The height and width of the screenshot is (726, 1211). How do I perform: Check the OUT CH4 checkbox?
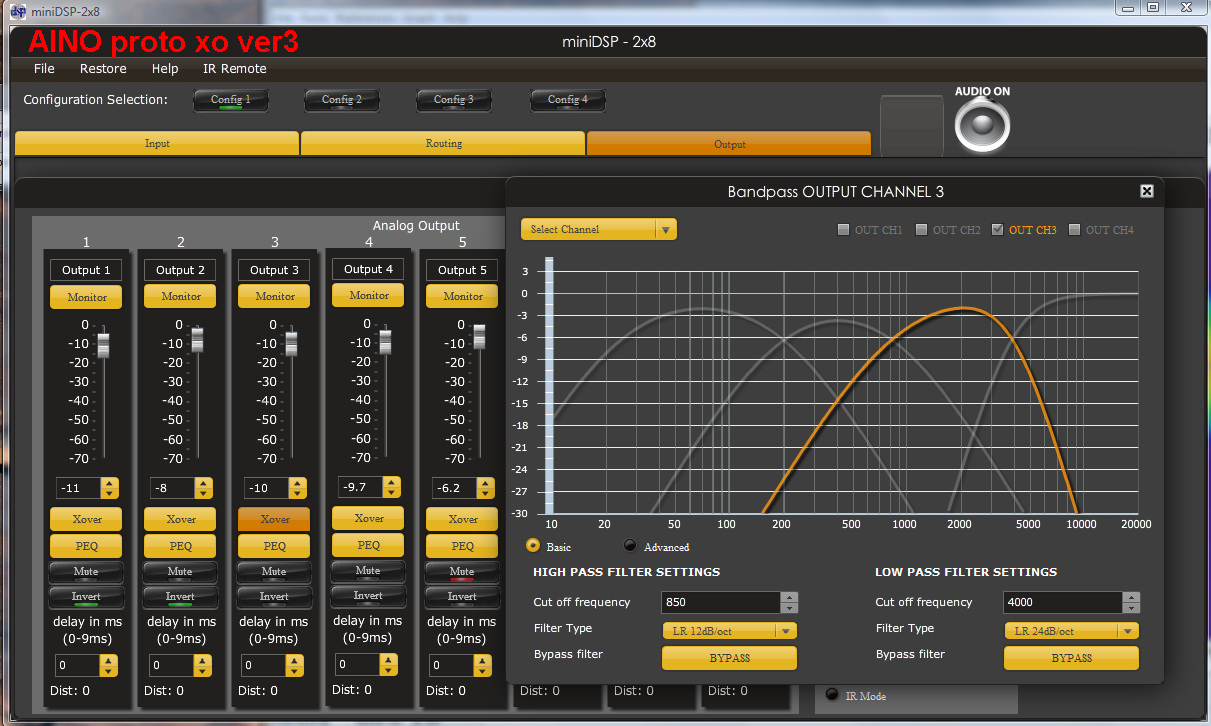click(x=1074, y=230)
